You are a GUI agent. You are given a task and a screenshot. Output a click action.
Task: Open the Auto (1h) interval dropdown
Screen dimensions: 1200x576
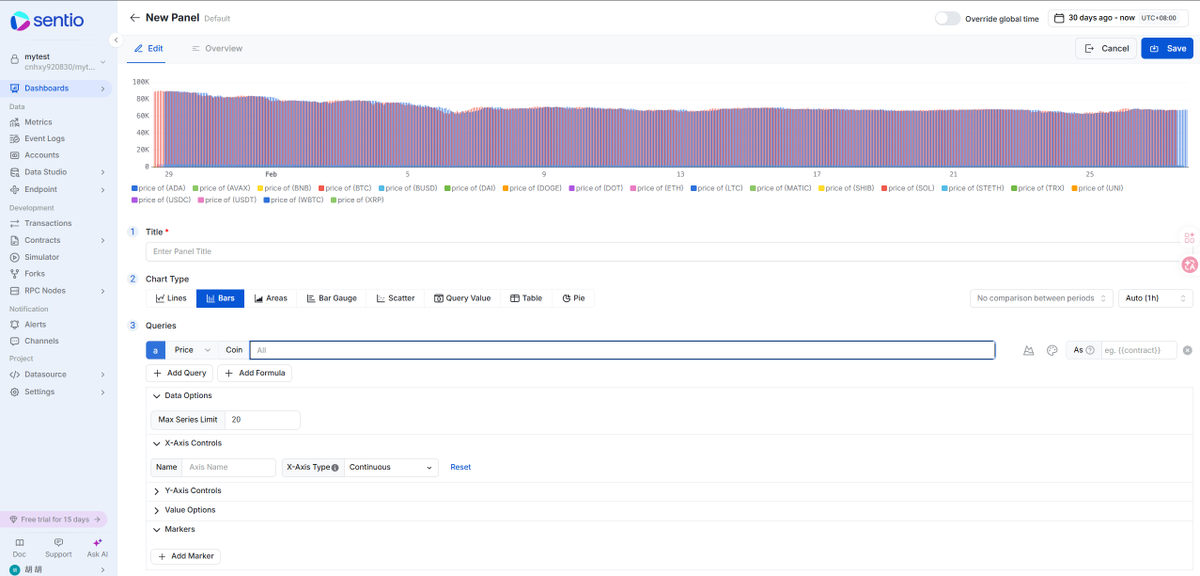[1155, 298]
